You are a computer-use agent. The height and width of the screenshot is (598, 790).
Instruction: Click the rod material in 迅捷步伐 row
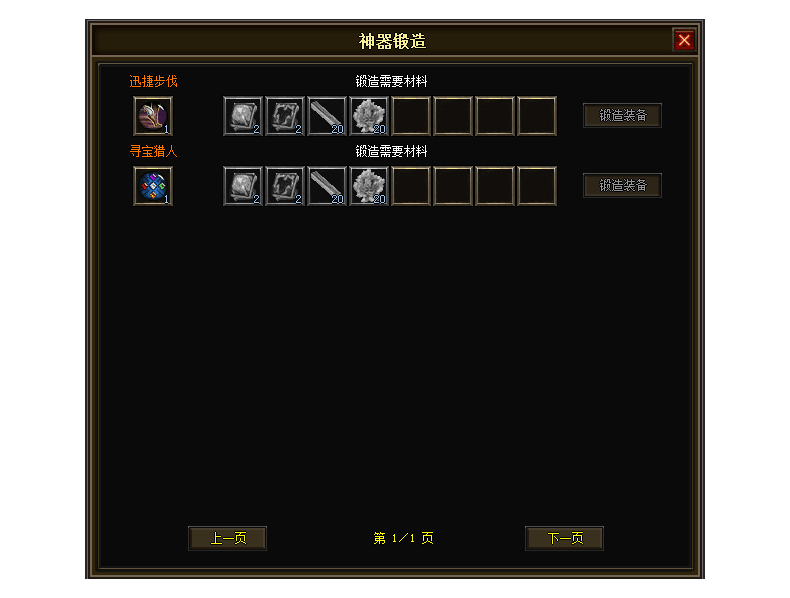pos(327,116)
